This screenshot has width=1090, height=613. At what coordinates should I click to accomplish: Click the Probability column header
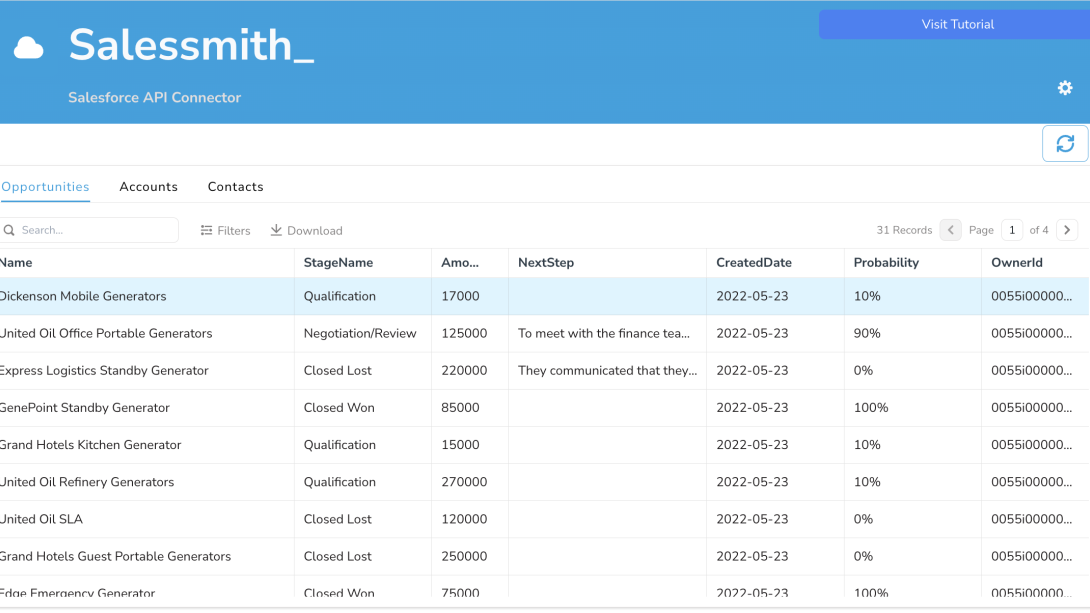pyautogui.click(x=887, y=262)
